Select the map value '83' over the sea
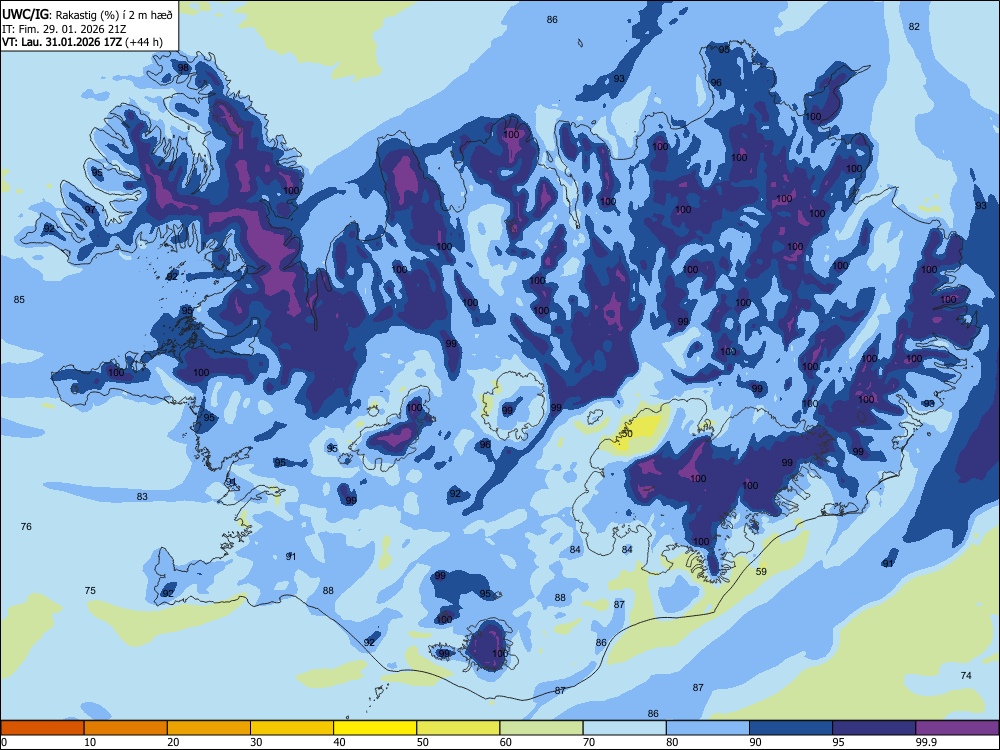Screen dimensions: 1000x750 [x=142, y=496]
